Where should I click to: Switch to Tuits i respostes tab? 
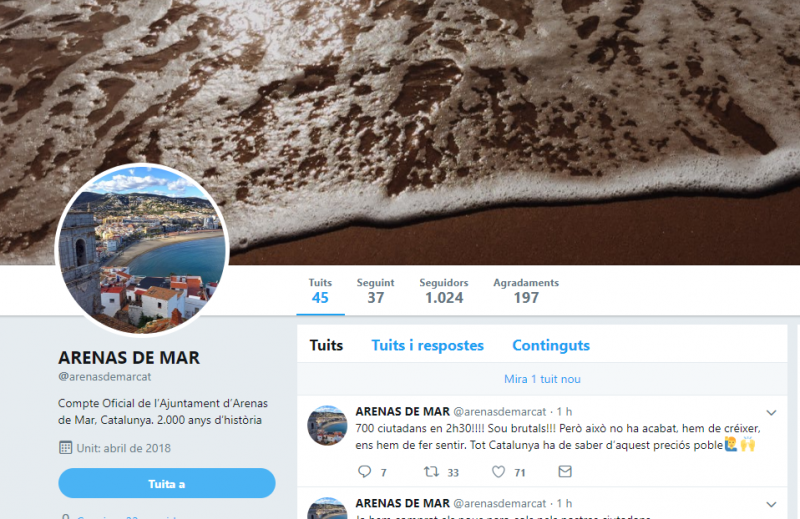(x=428, y=345)
